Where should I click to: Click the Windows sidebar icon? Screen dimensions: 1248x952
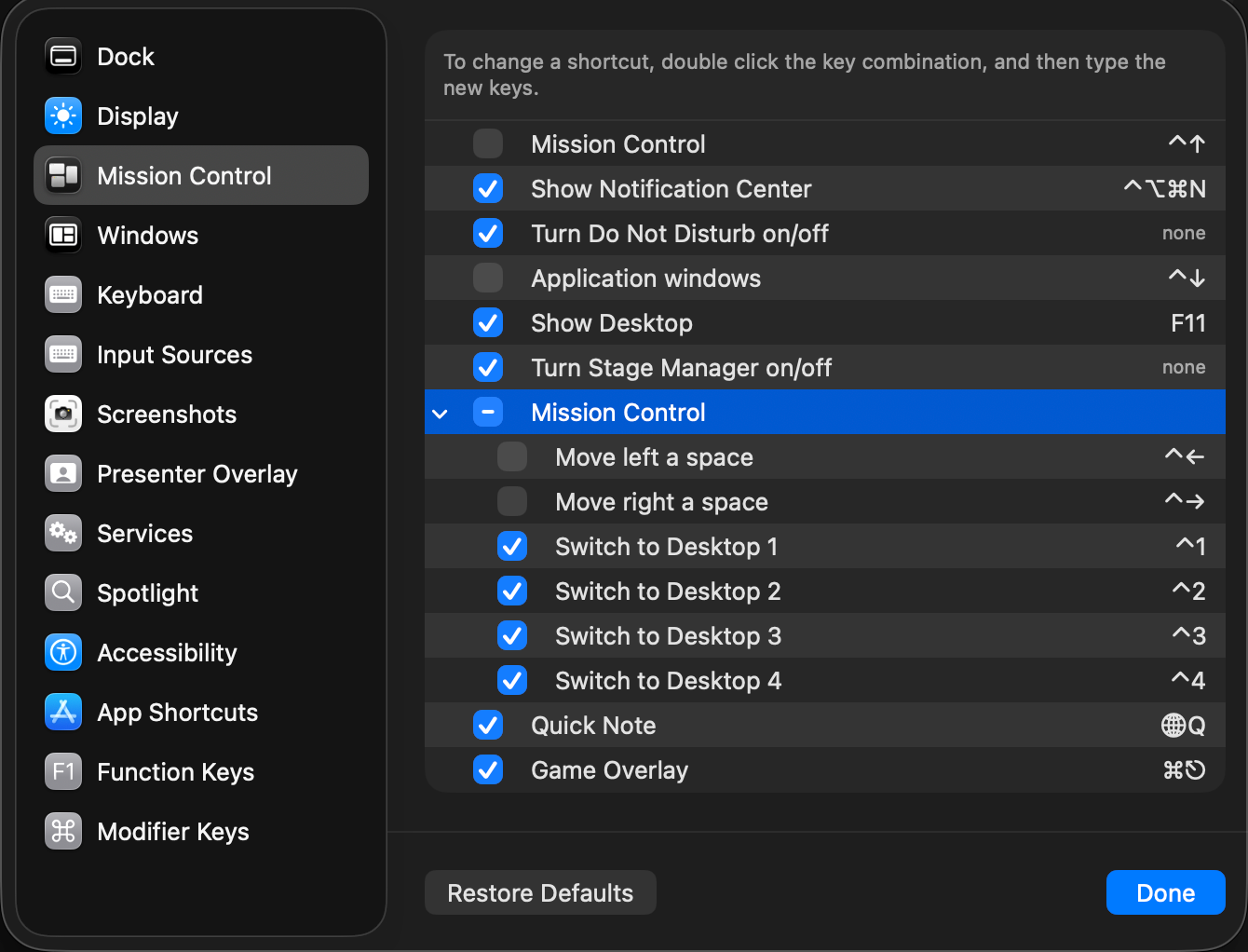tap(63, 236)
